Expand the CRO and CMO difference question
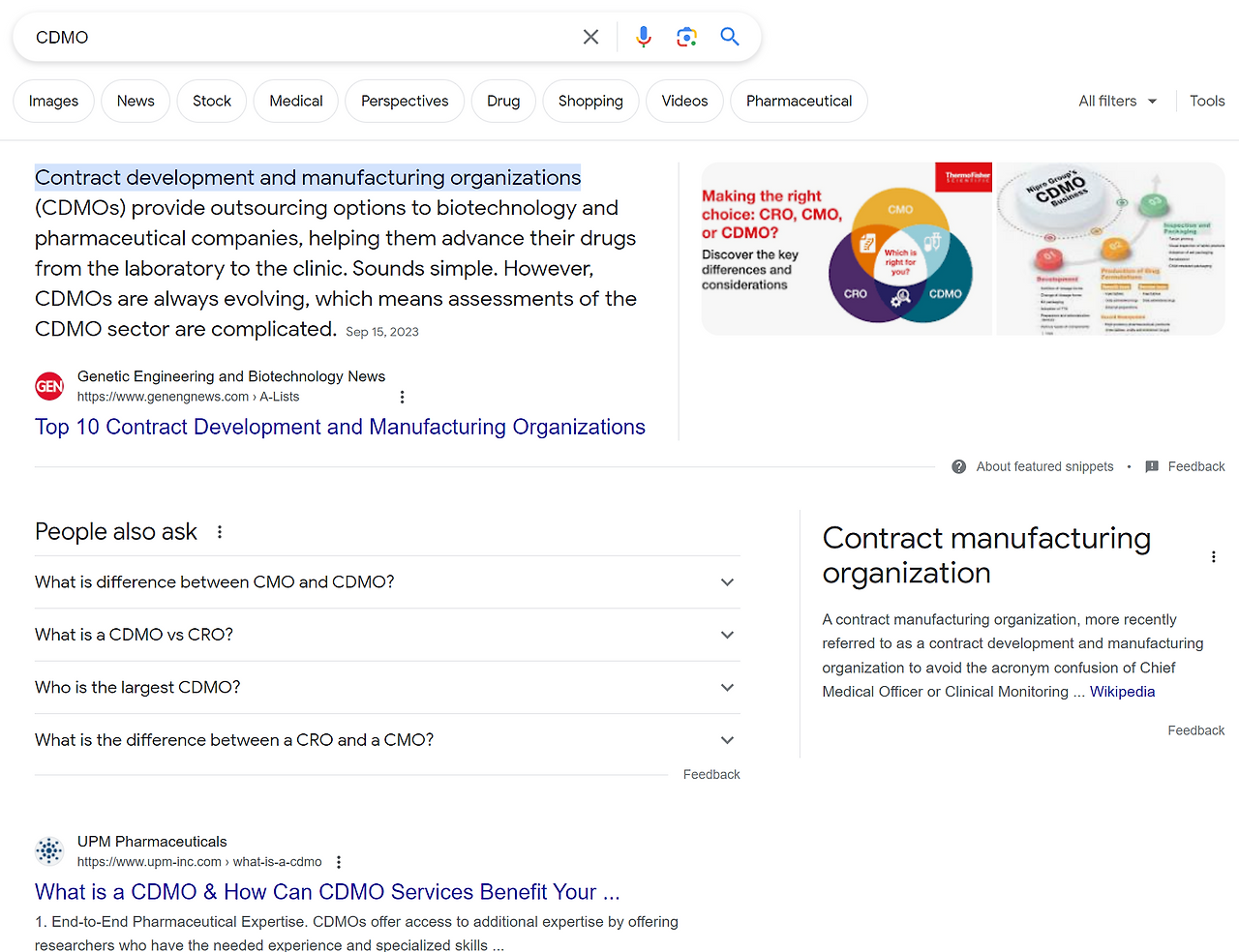The height and width of the screenshot is (952, 1239). pos(387,740)
